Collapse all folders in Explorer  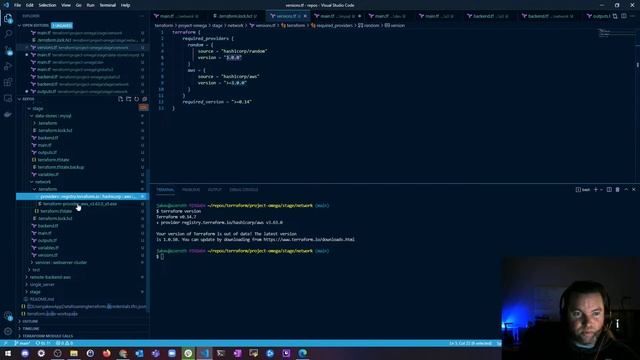pyautogui.click(x=144, y=99)
